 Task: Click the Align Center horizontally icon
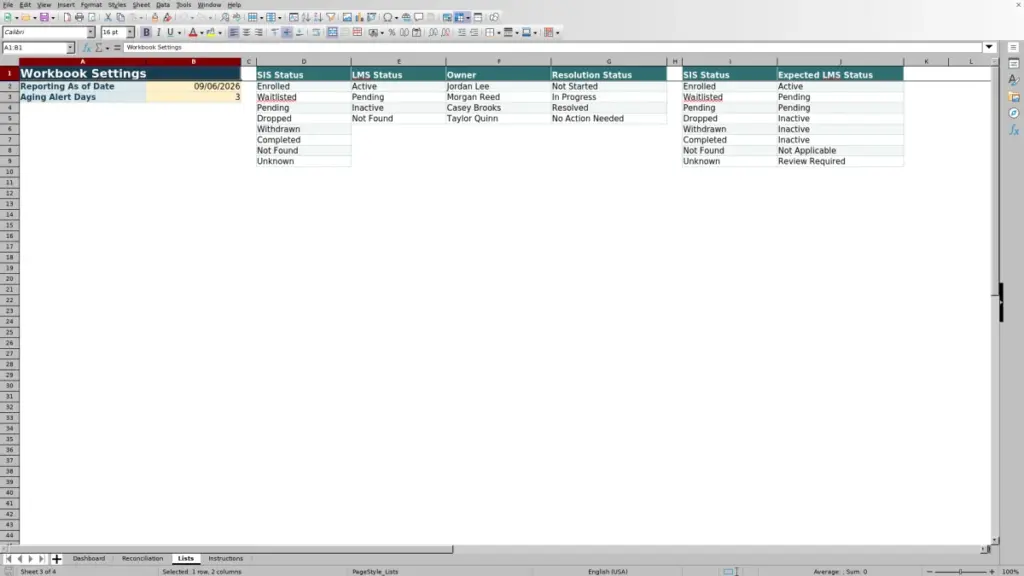pos(246,32)
